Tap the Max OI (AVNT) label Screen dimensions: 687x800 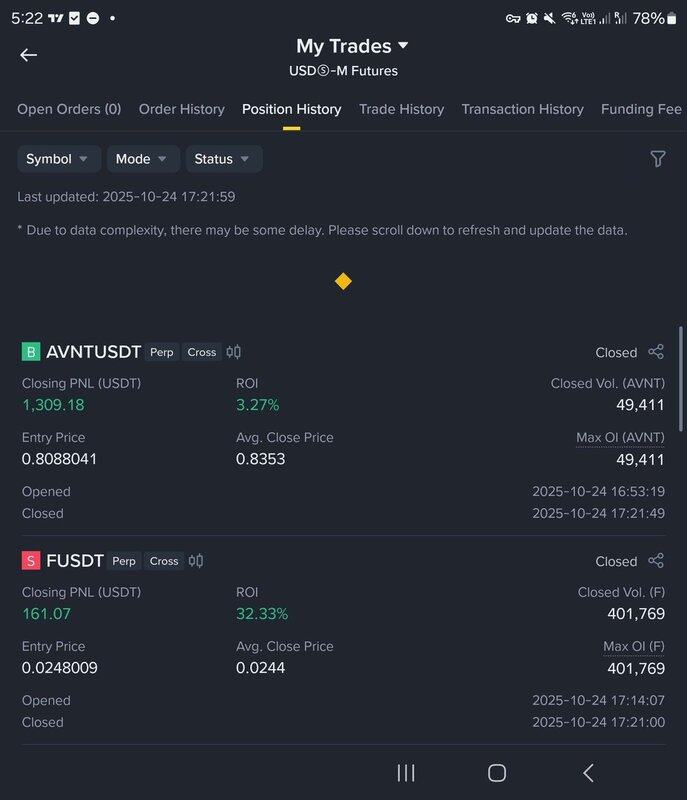pyautogui.click(x=620, y=438)
